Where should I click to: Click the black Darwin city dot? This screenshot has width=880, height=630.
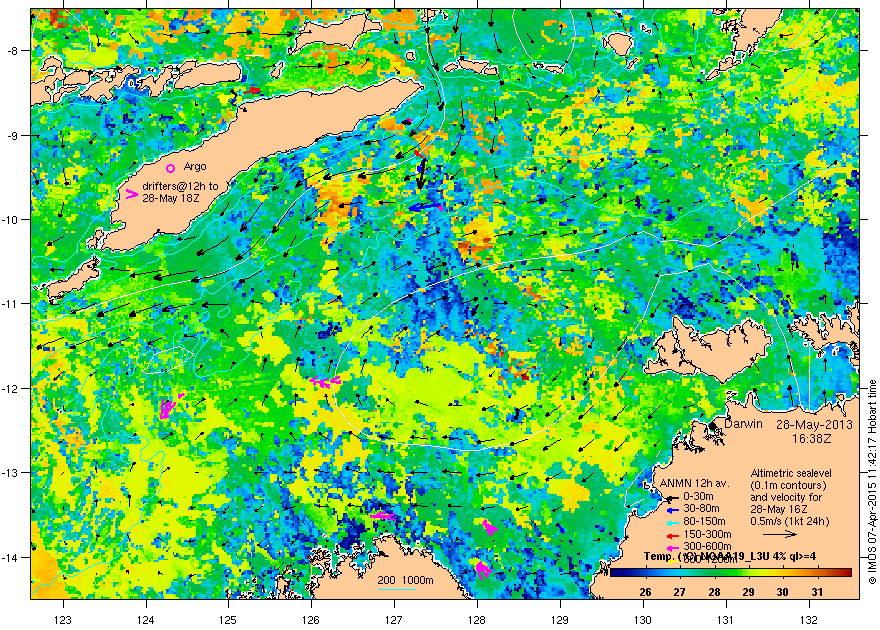click(x=712, y=426)
